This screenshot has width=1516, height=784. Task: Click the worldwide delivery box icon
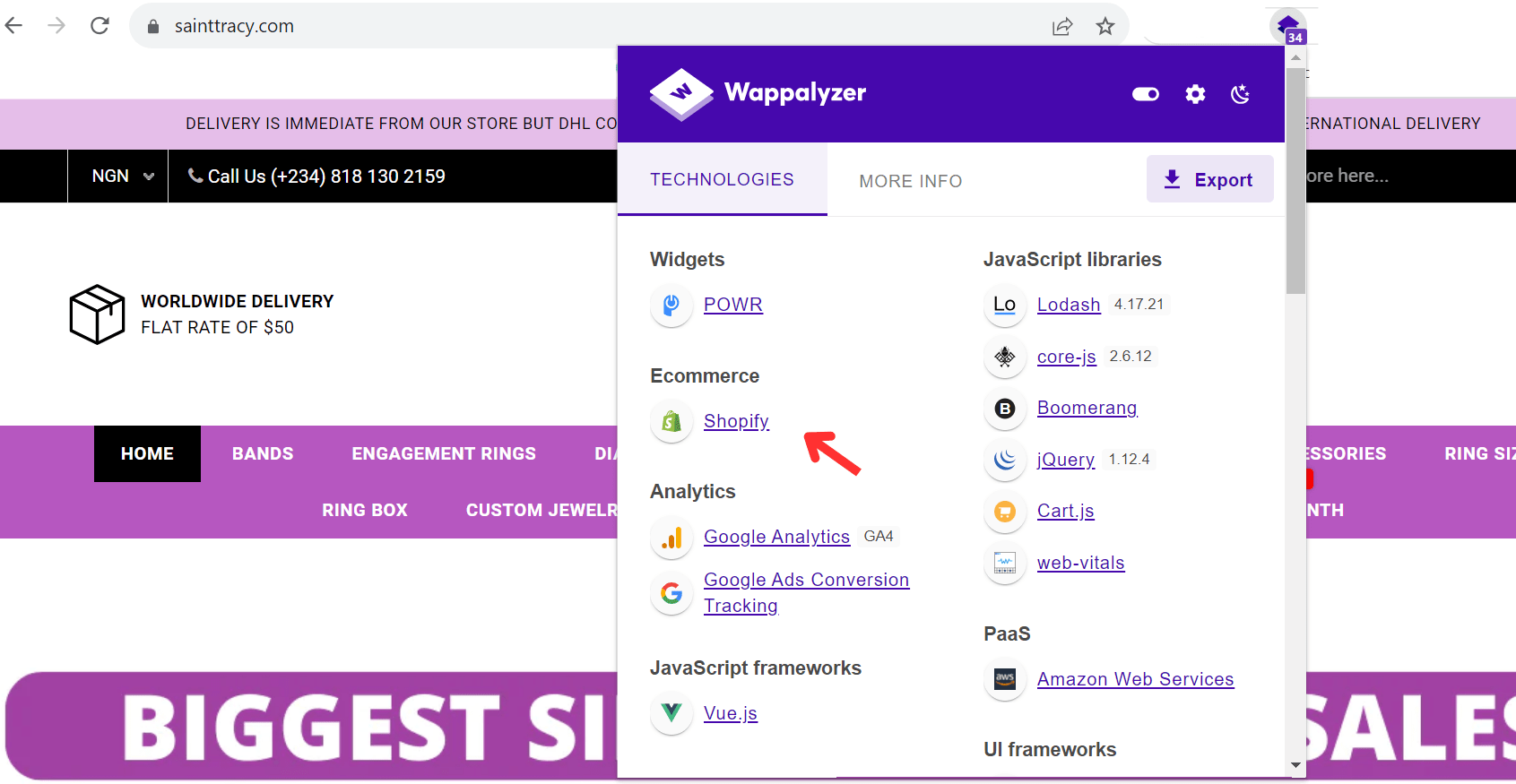[97, 314]
